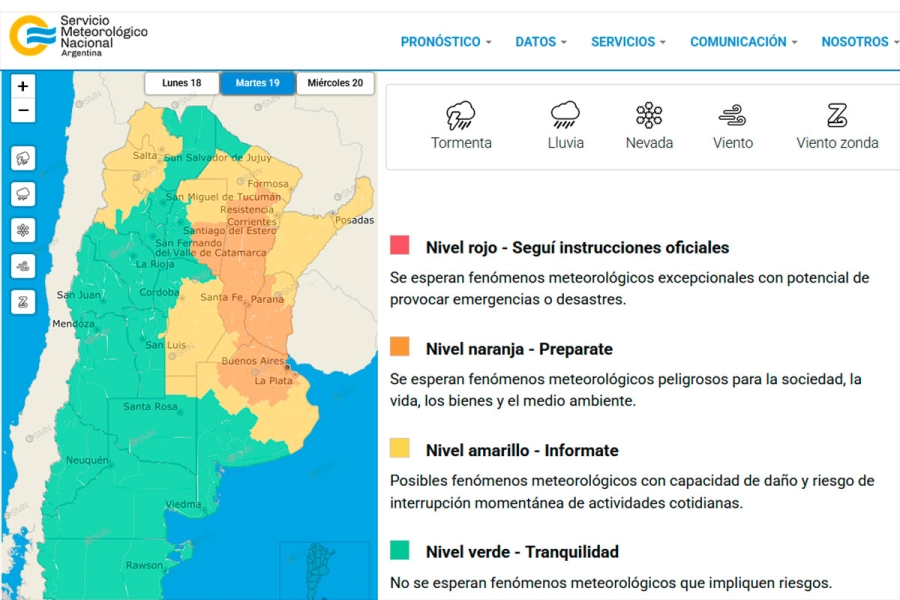Open the SERVICIOS dropdown menu
Viewport: 900px width, 600px height.
pos(629,42)
